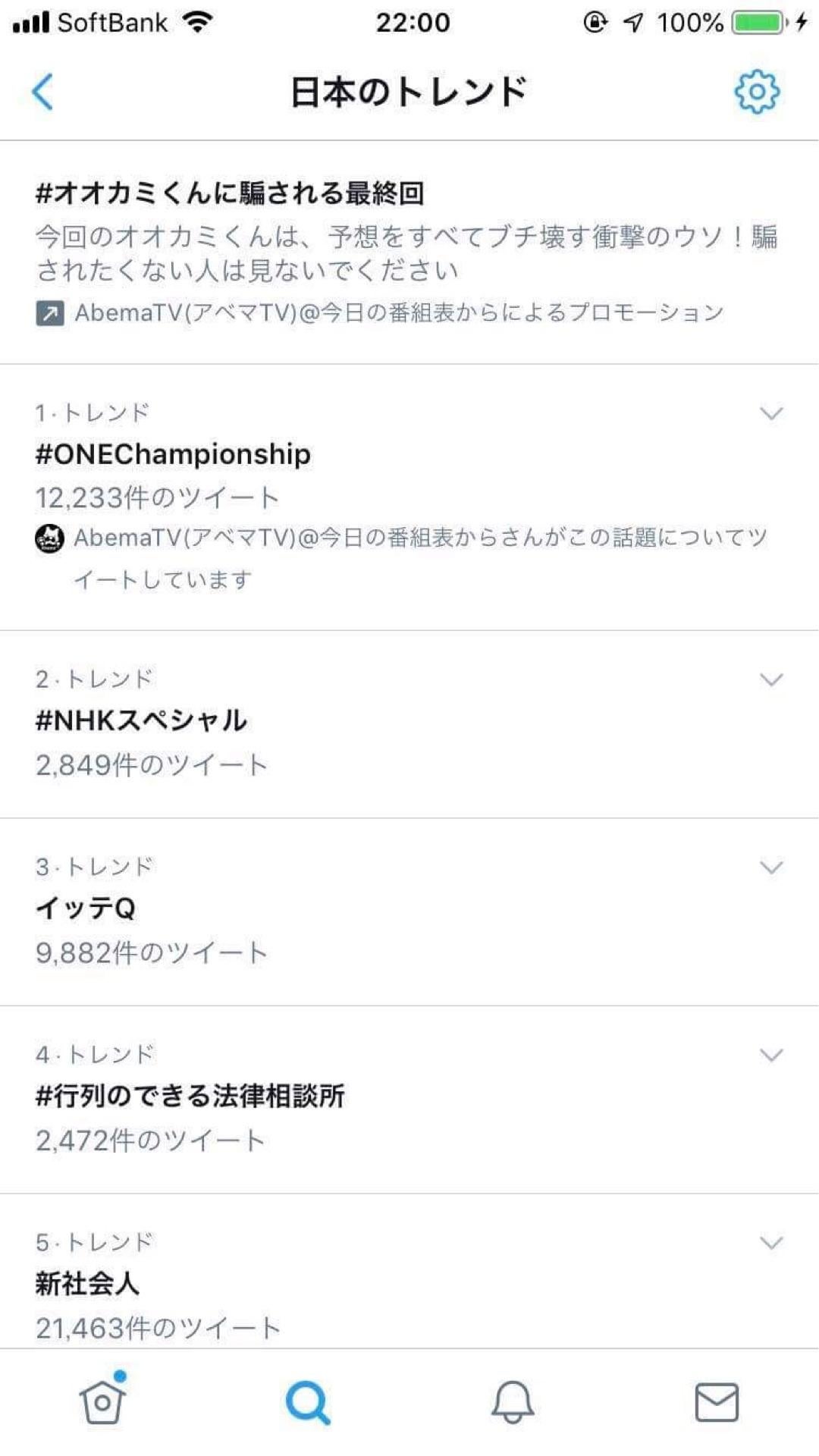This screenshot has height=1456, width=819.
Task: Expand options for #行列のできる法律相談所 trend
Action: 771,1055
